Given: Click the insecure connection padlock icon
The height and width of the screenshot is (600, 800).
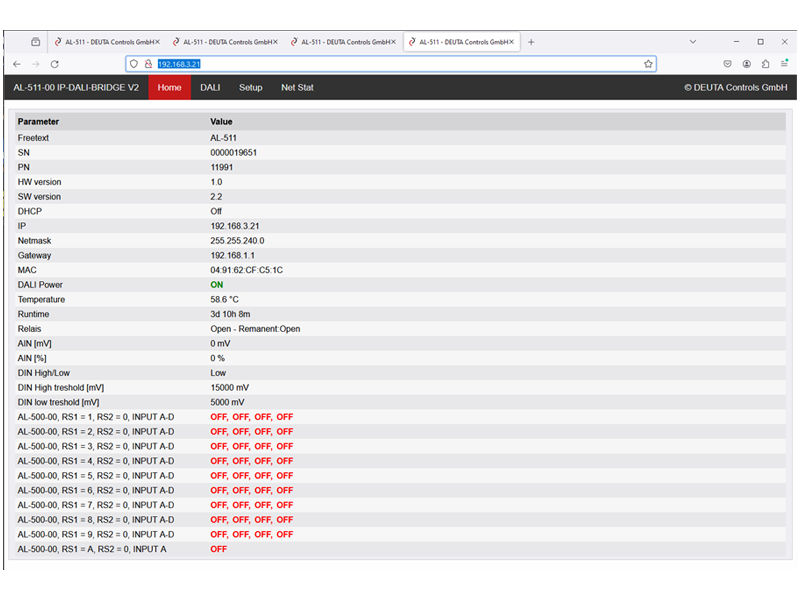Looking at the screenshot, I should click(x=147, y=64).
